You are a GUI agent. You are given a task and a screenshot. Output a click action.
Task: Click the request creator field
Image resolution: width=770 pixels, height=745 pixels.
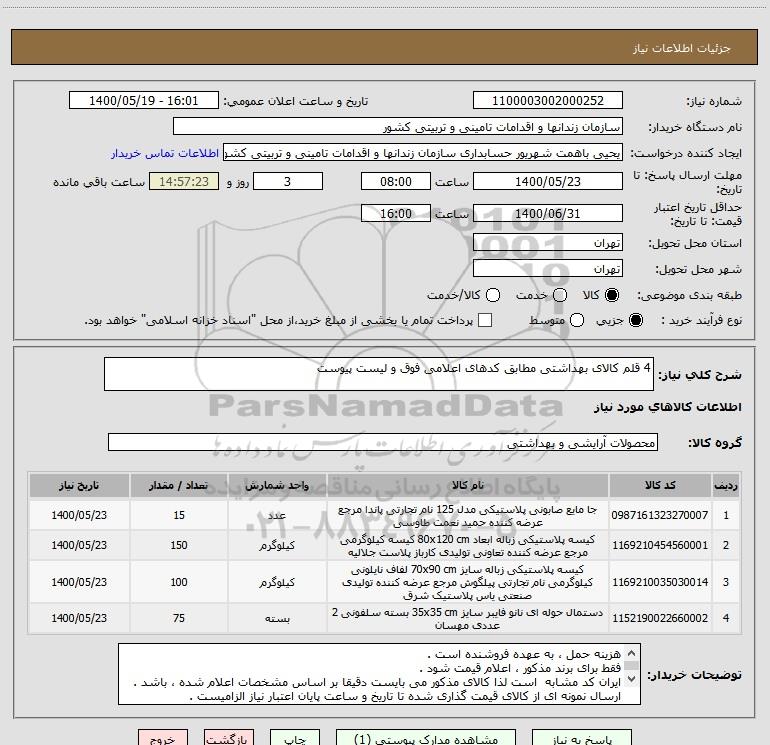click(423, 153)
